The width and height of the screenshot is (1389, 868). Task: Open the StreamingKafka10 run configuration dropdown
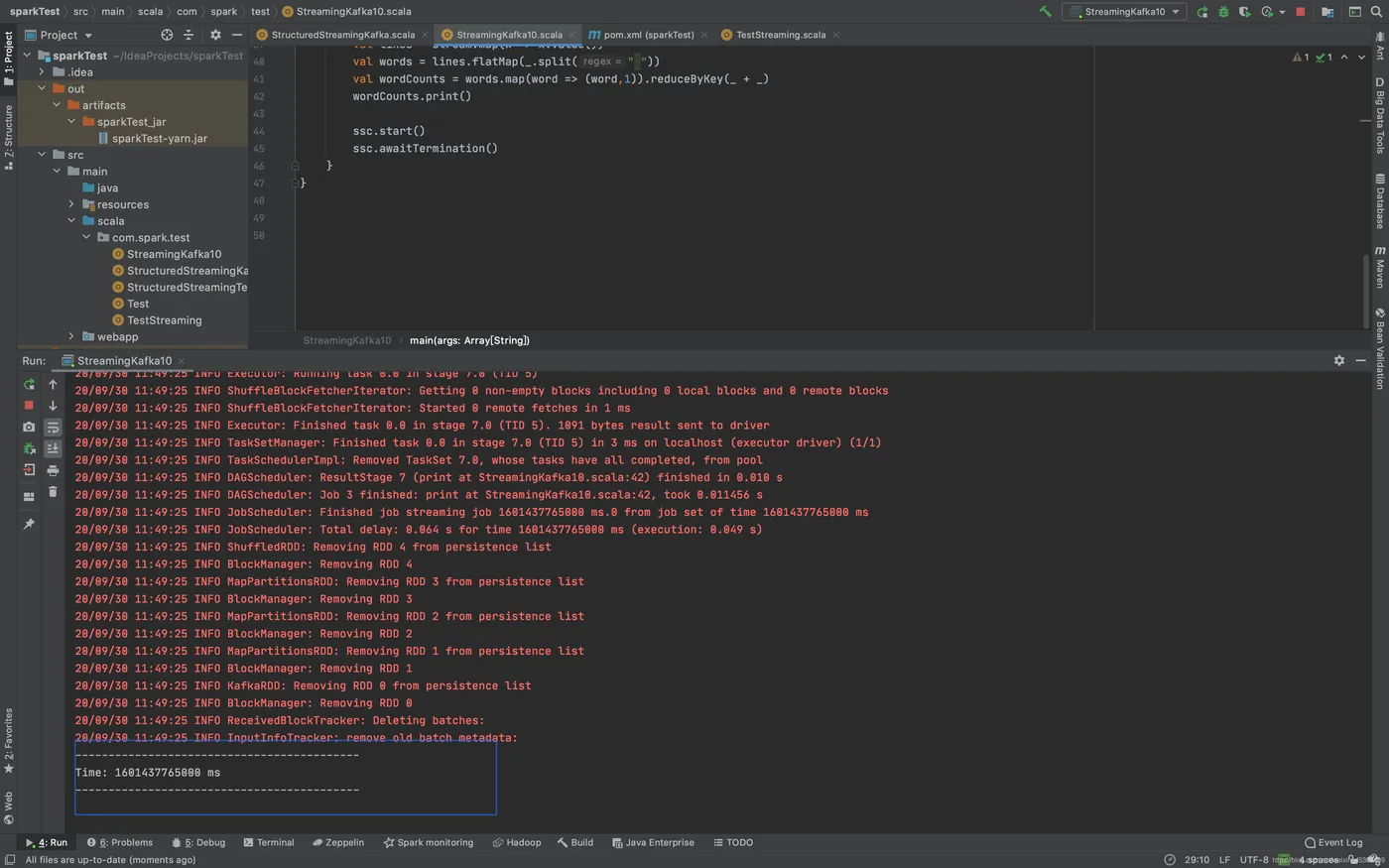point(1124,12)
